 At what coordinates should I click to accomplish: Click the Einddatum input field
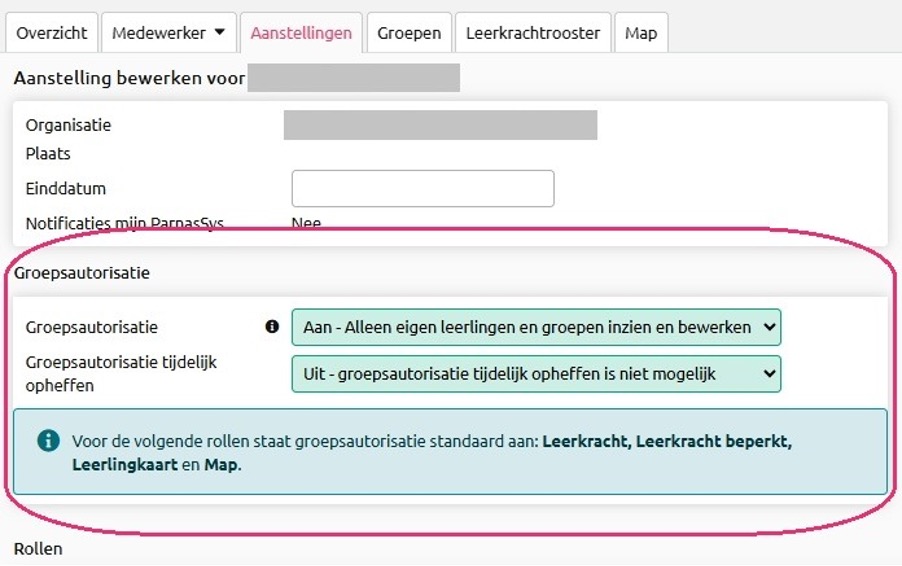point(423,188)
